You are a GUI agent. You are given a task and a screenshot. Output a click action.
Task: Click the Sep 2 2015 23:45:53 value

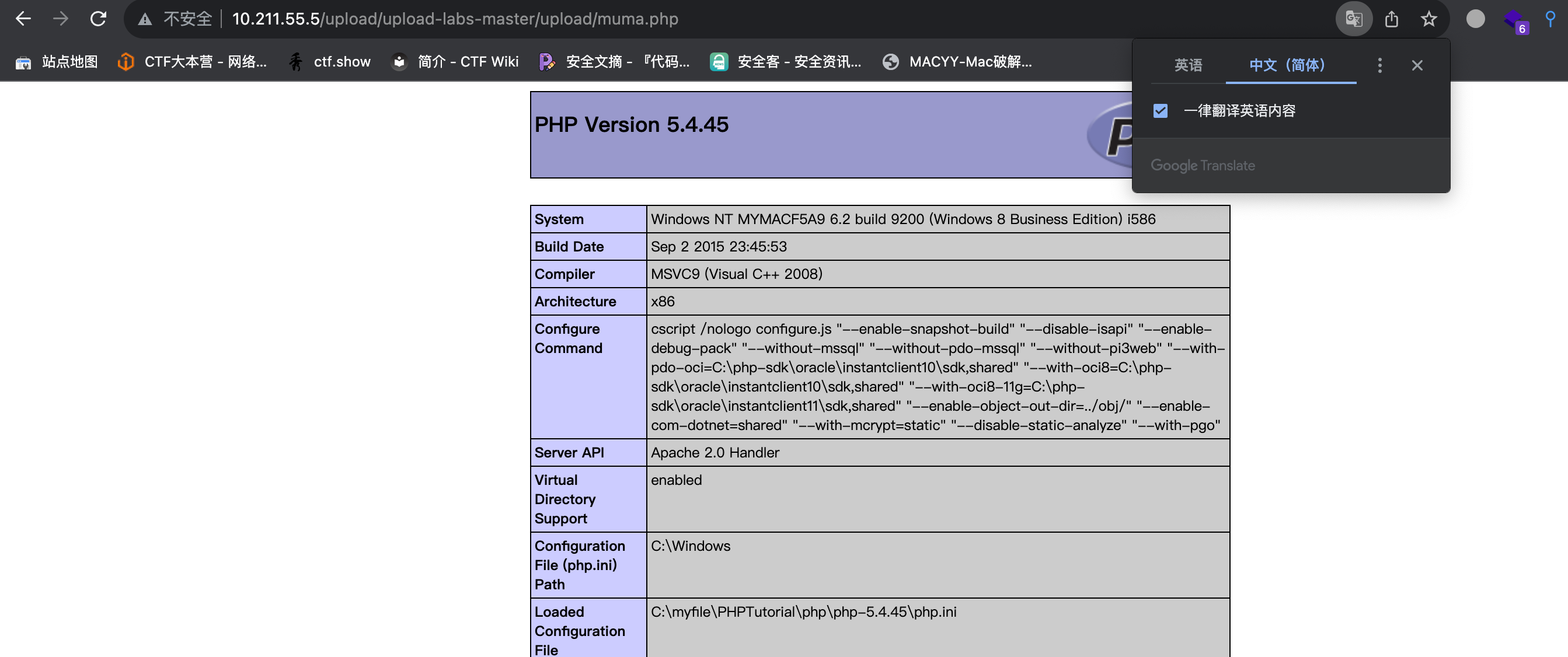[x=718, y=246]
